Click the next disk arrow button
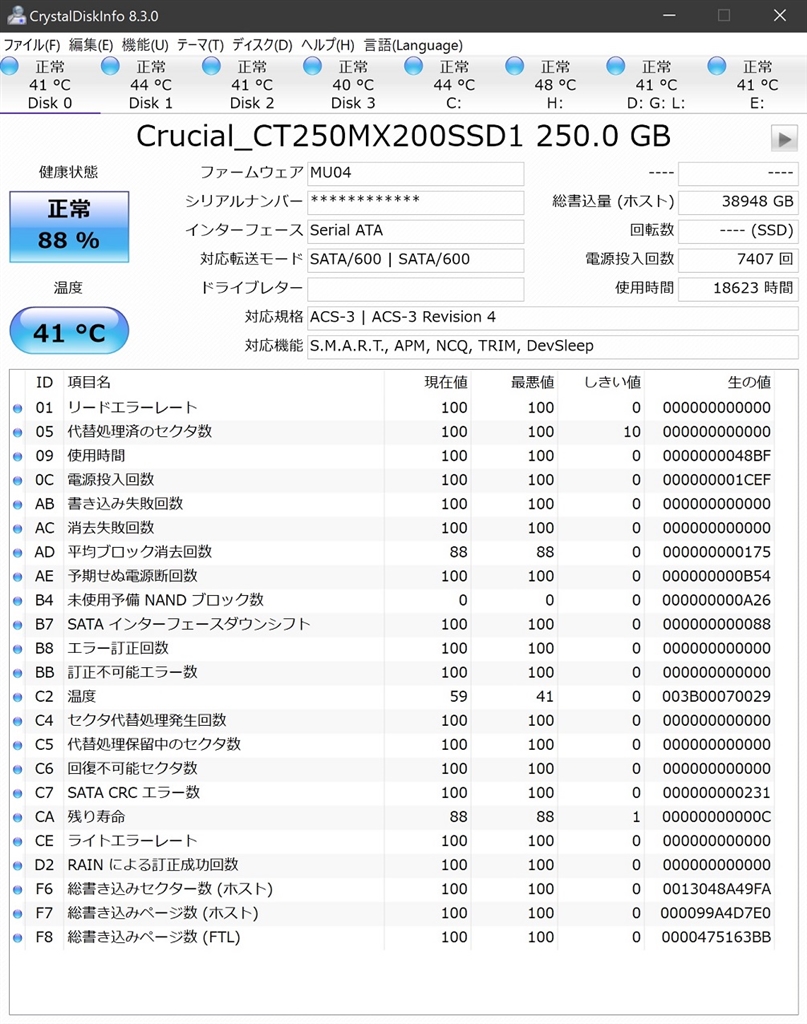This screenshot has width=807, height=1024. 784,138
